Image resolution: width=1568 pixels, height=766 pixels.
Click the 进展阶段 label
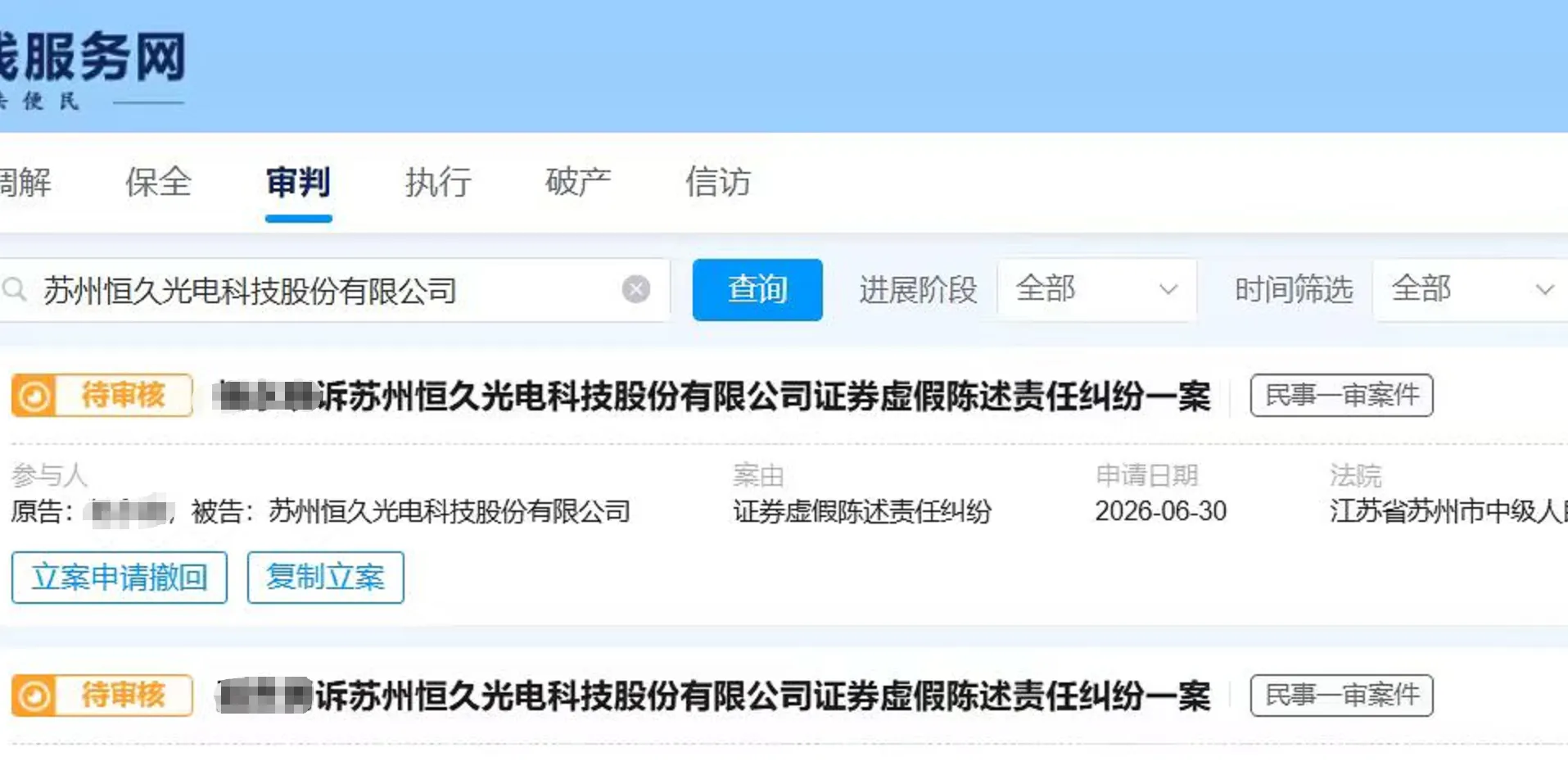(918, 290)
